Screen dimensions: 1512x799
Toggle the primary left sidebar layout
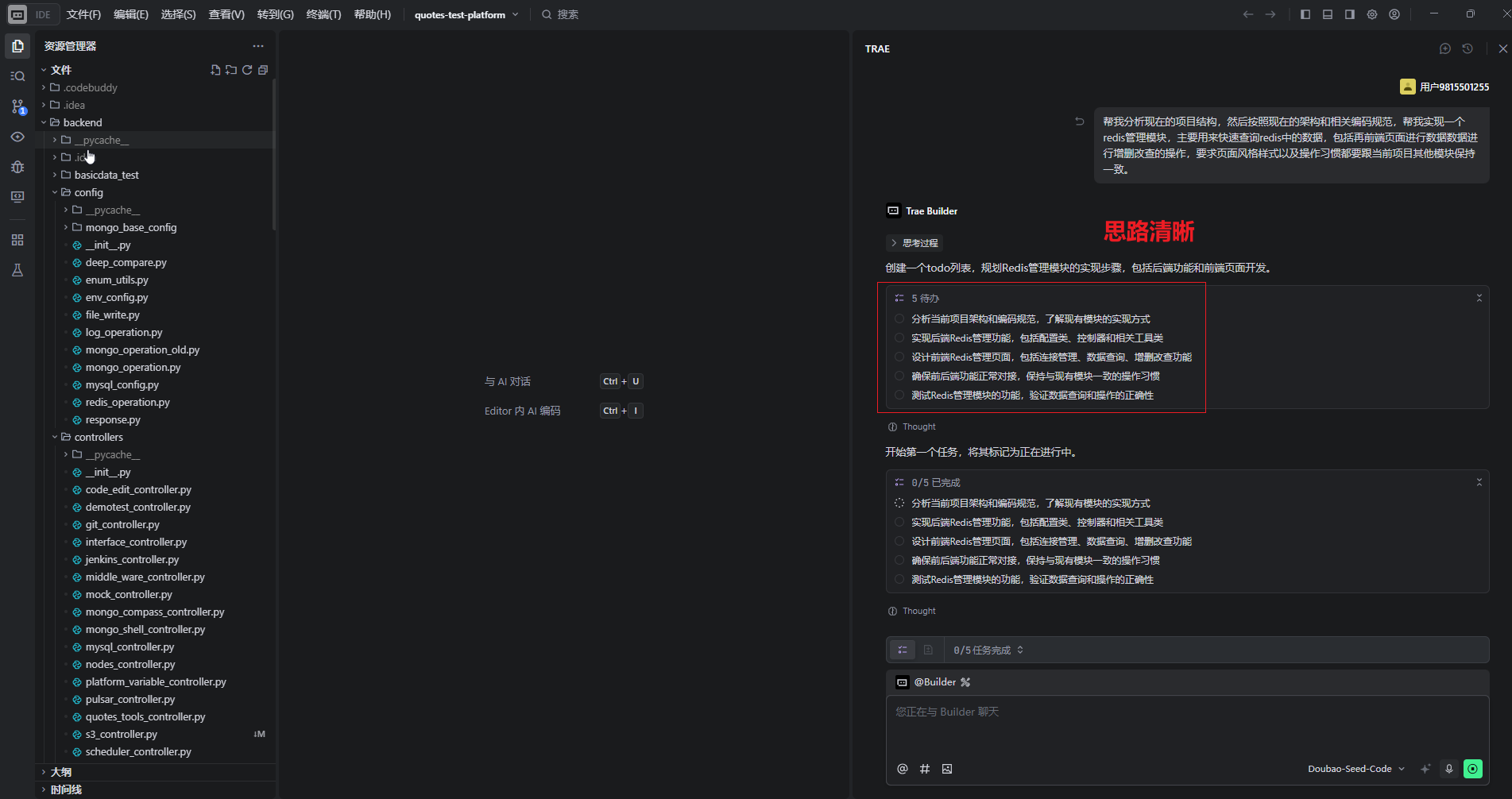[1305, 14]
